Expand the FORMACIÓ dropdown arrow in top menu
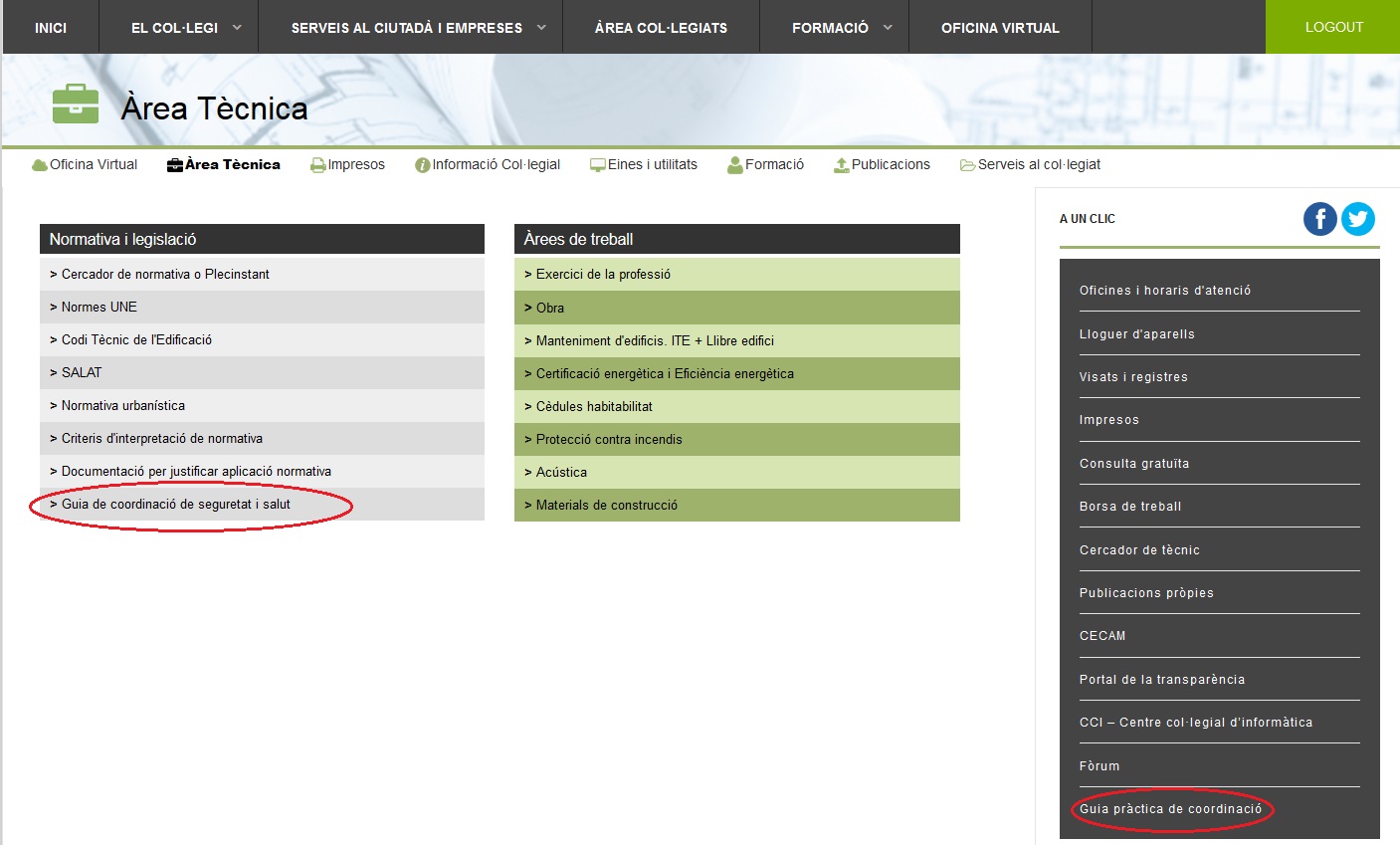The image size is (1400, 845). point(888,28)
